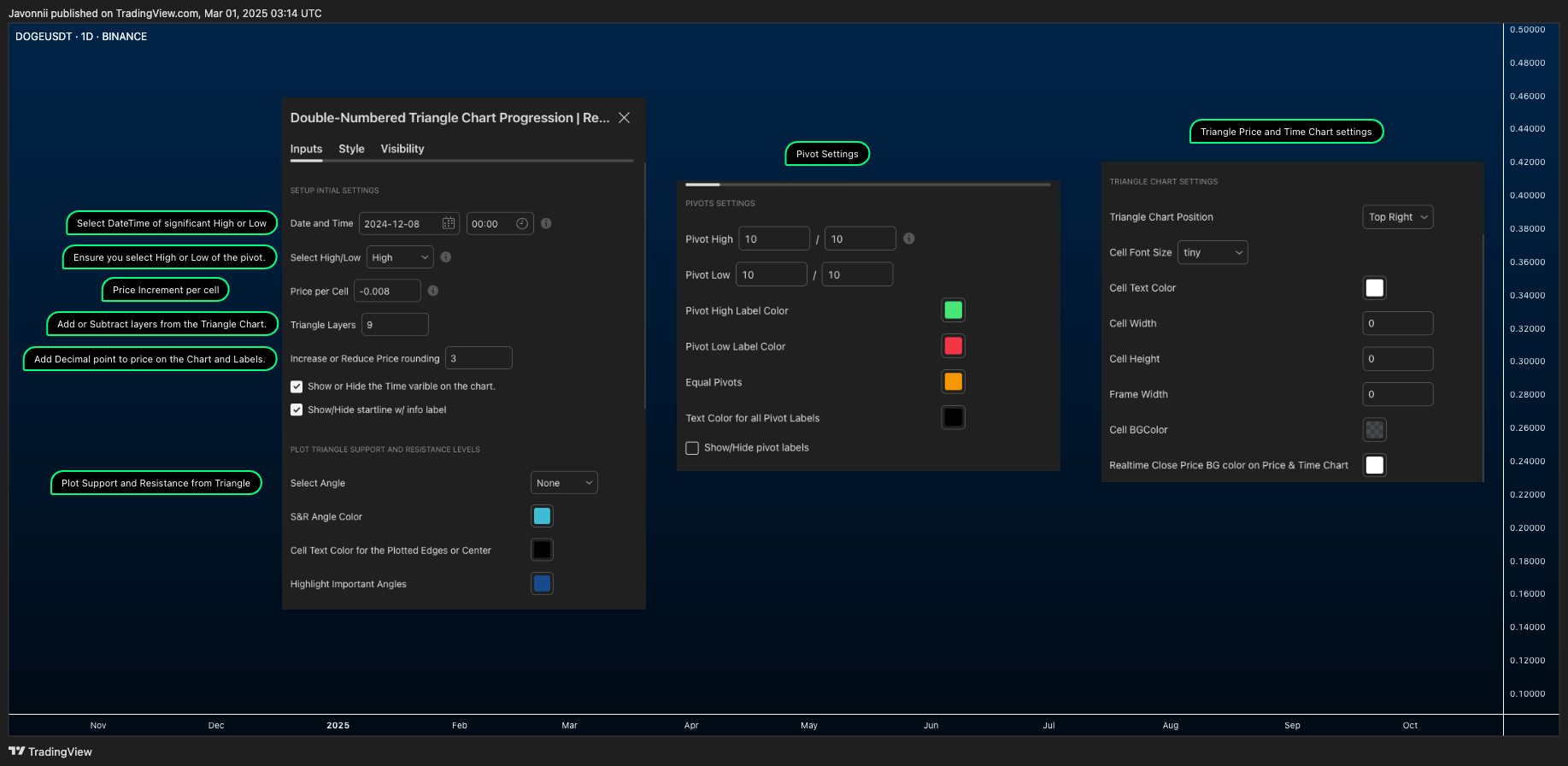
Task: Change Text Color for all Pivot Labels swatch
Action: 954,417
